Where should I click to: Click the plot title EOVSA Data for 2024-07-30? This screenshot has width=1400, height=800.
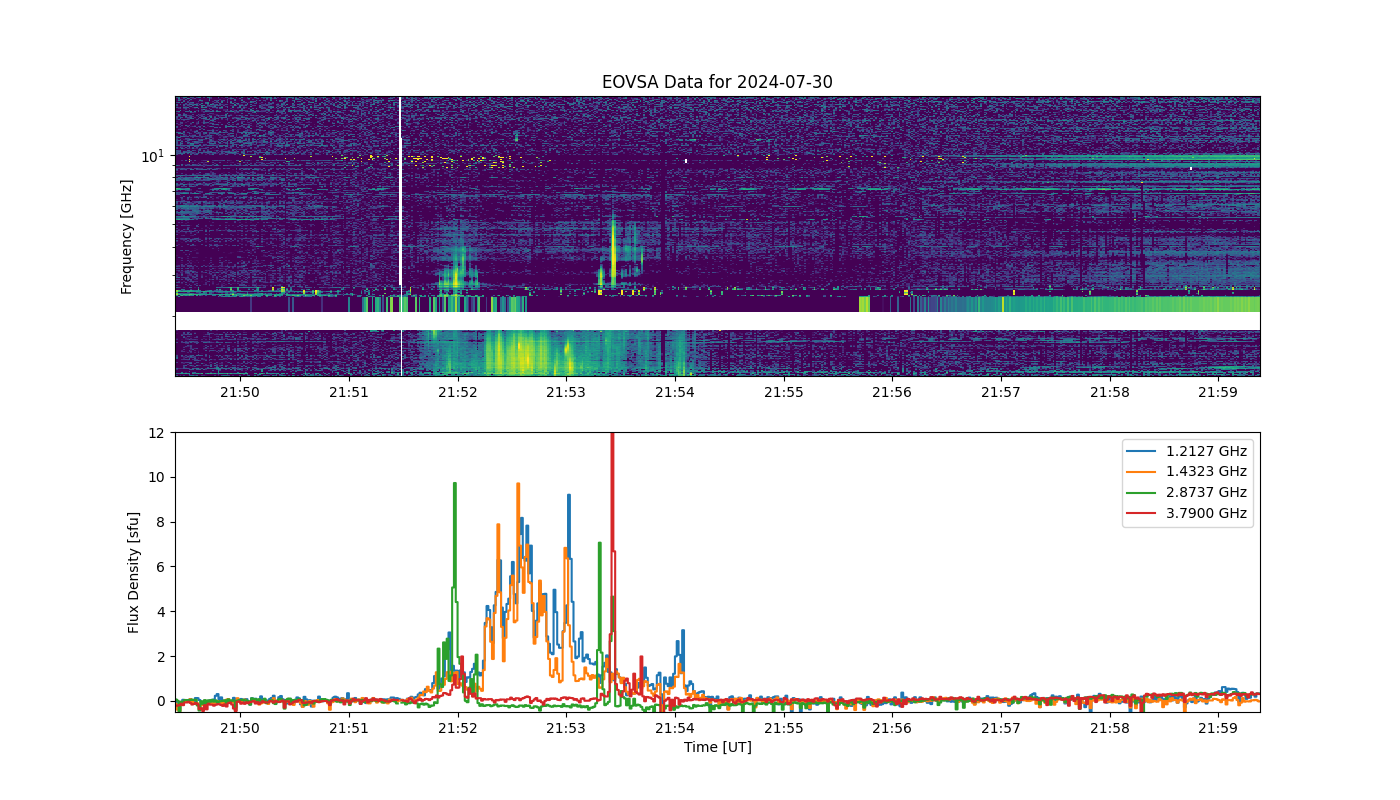[717, 82]
